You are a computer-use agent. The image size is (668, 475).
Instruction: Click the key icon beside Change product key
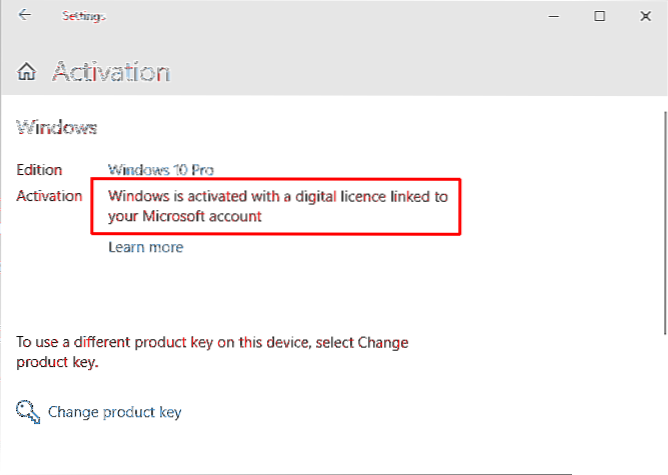[x=27, y=411]
